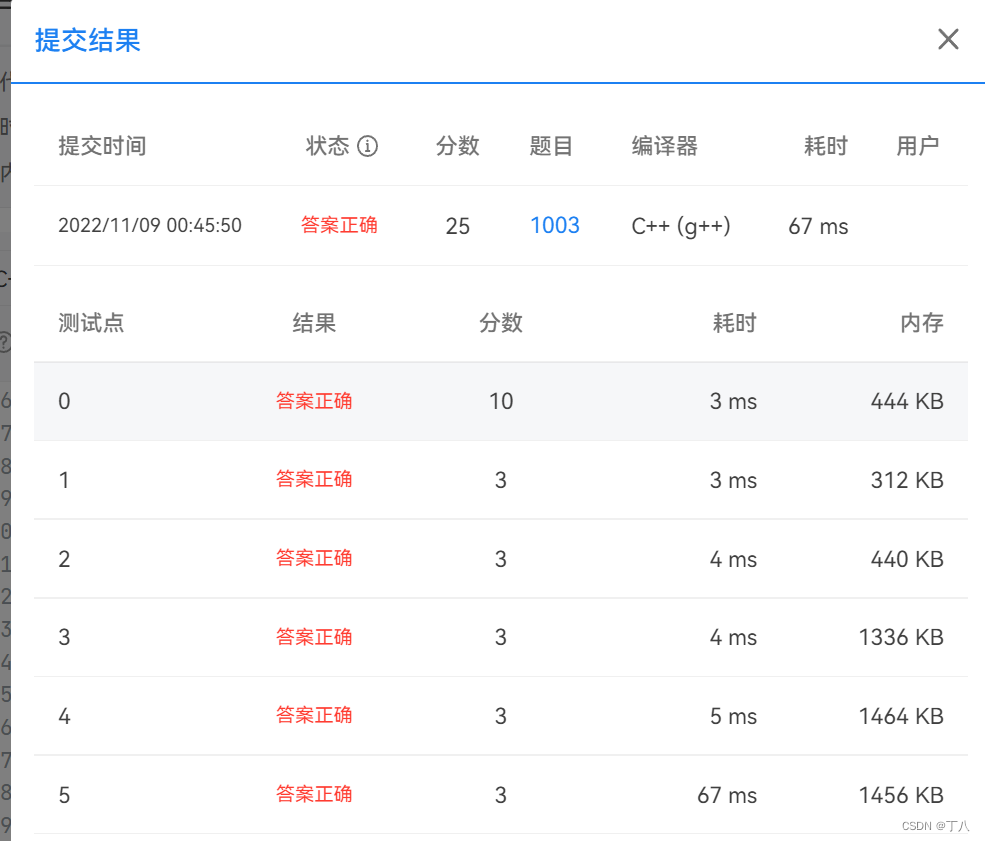This screenshot has width=985, height=841.
Task: Select test point 2's result text
Action: point(313,558)
